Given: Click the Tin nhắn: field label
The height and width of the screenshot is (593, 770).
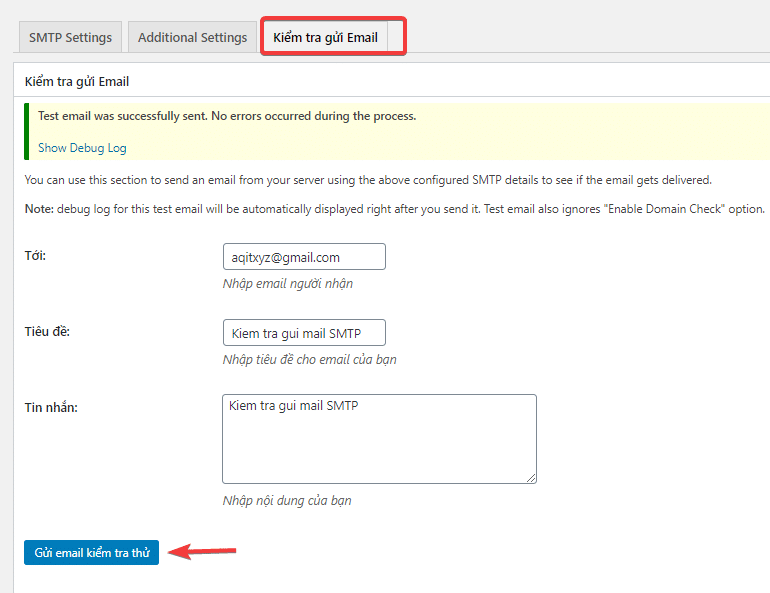Looking at the screenshot, I should (x=51, y=407).
